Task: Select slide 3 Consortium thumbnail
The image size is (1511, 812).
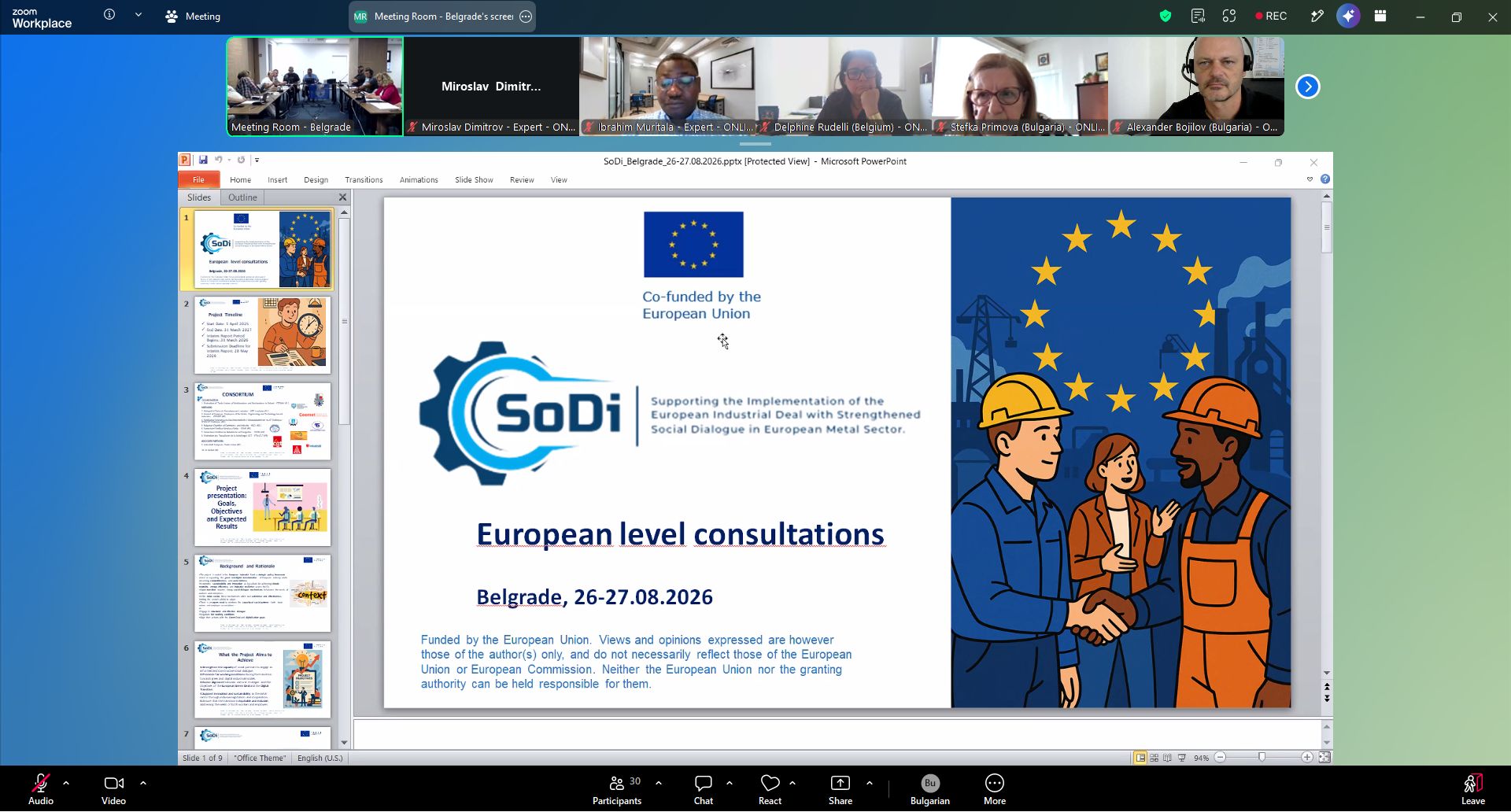Action: coord(263,421)
